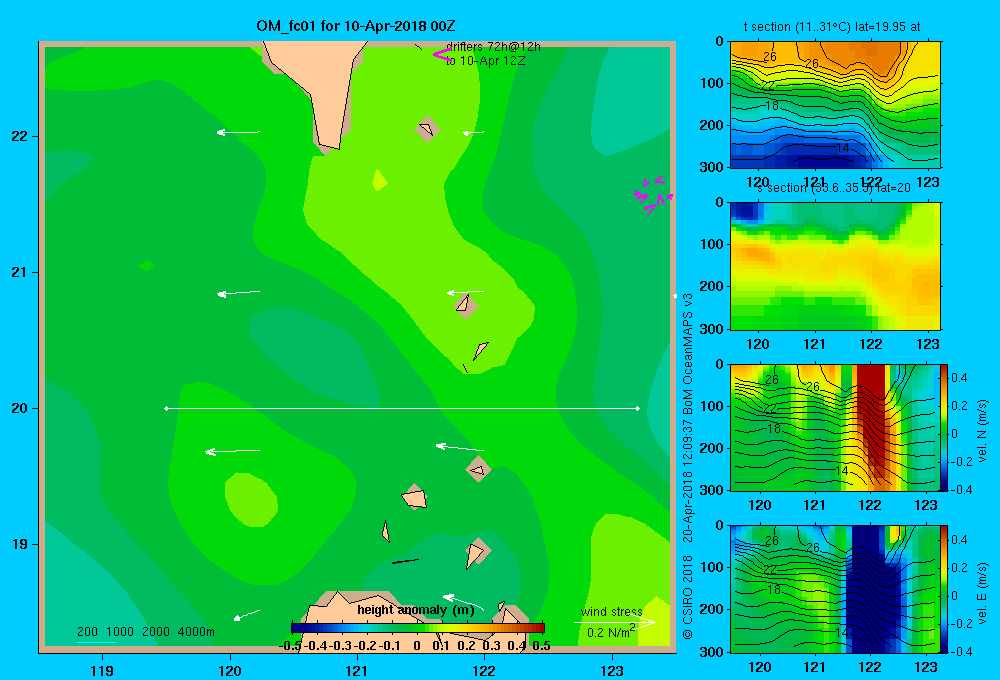Click the light-green high patch near 19.3N 120.2E

(251, 499)
